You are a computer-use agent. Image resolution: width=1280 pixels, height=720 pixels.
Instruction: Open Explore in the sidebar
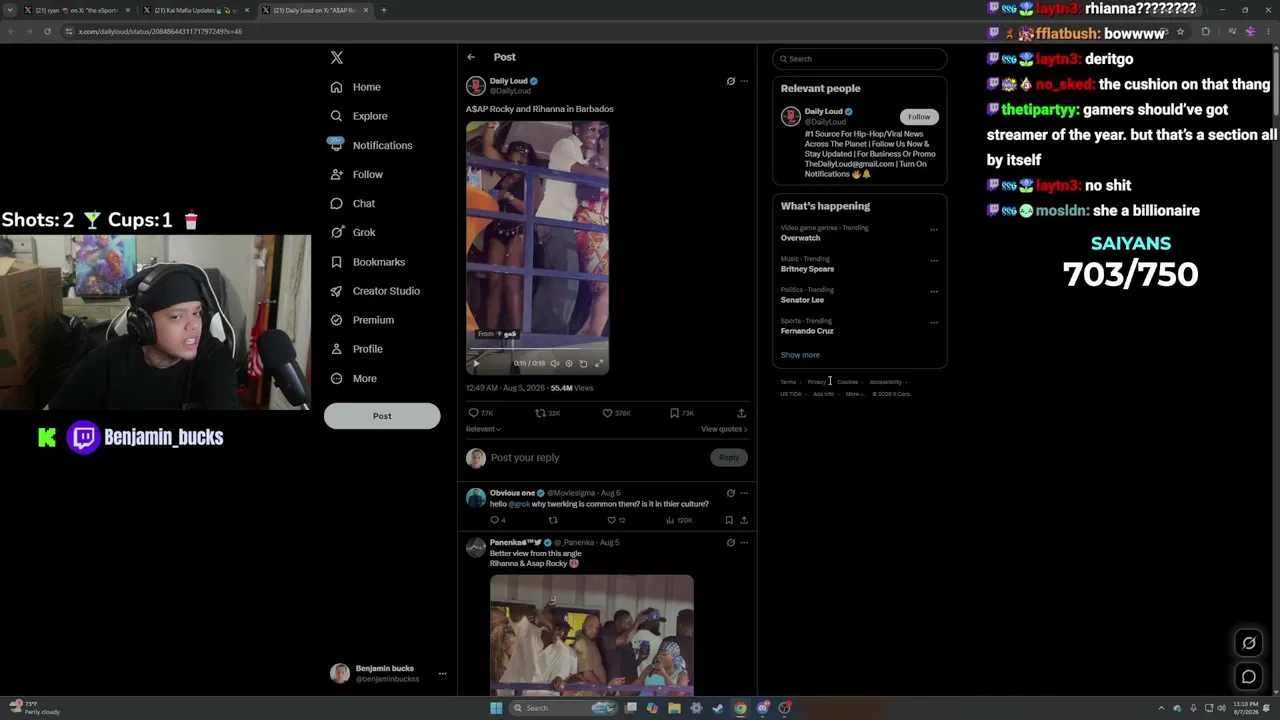point(359,116)
